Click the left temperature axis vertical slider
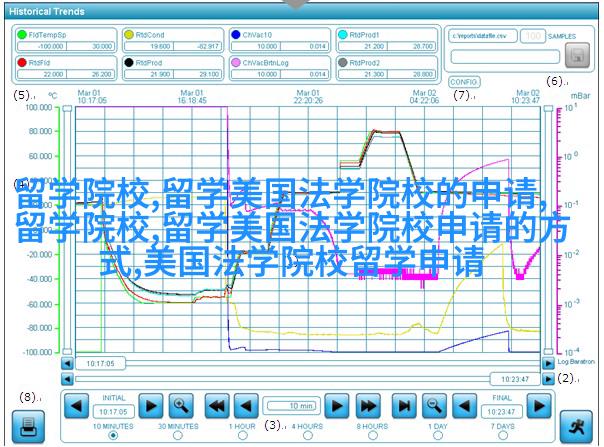Screen dimensions: 604x447 point(67,230)
